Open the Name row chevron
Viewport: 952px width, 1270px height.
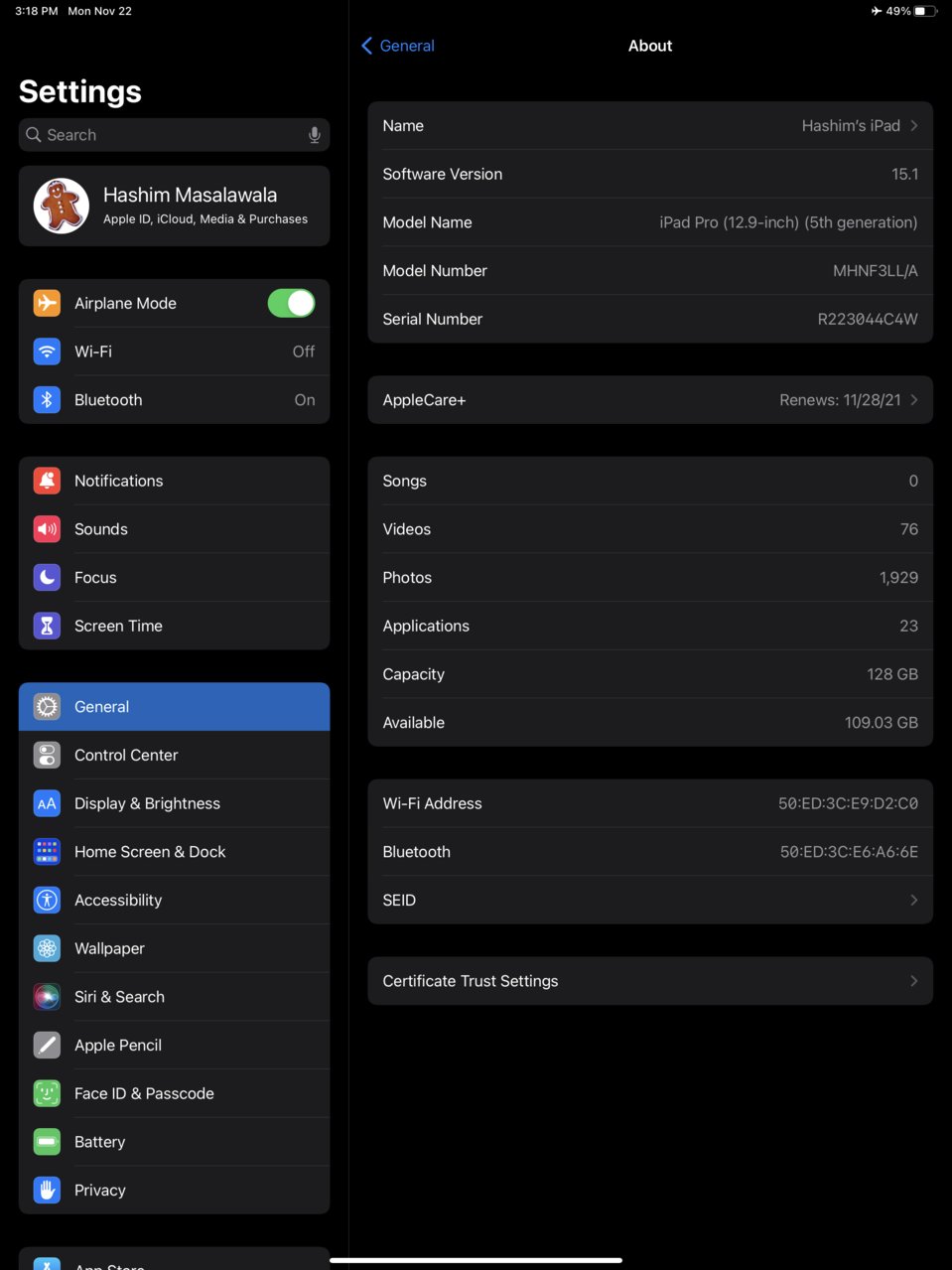pyautogui.click(x=914, y=126)
